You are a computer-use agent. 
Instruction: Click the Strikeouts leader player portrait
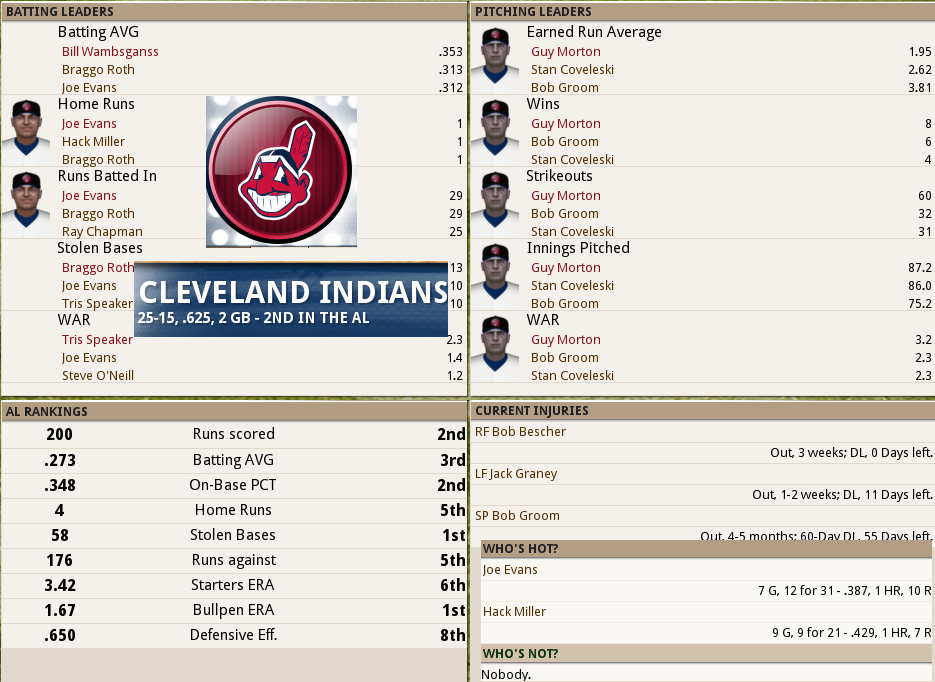(494, 203)
